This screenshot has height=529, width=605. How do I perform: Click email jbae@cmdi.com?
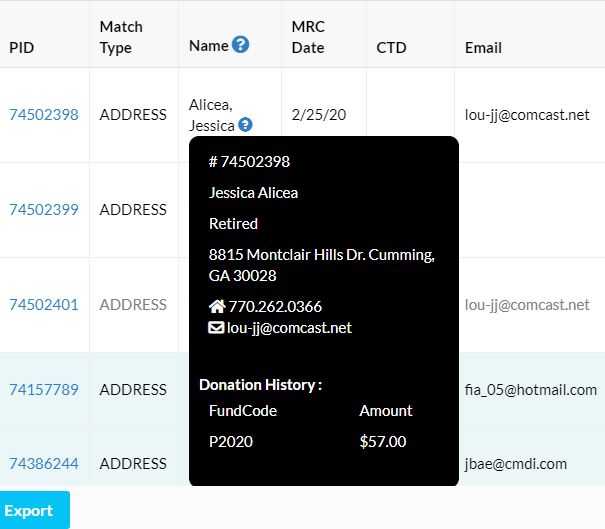516,464
